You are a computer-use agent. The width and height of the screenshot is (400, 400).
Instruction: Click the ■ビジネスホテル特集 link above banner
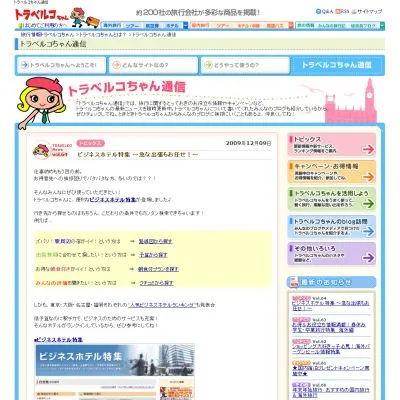tap(58, 340)
